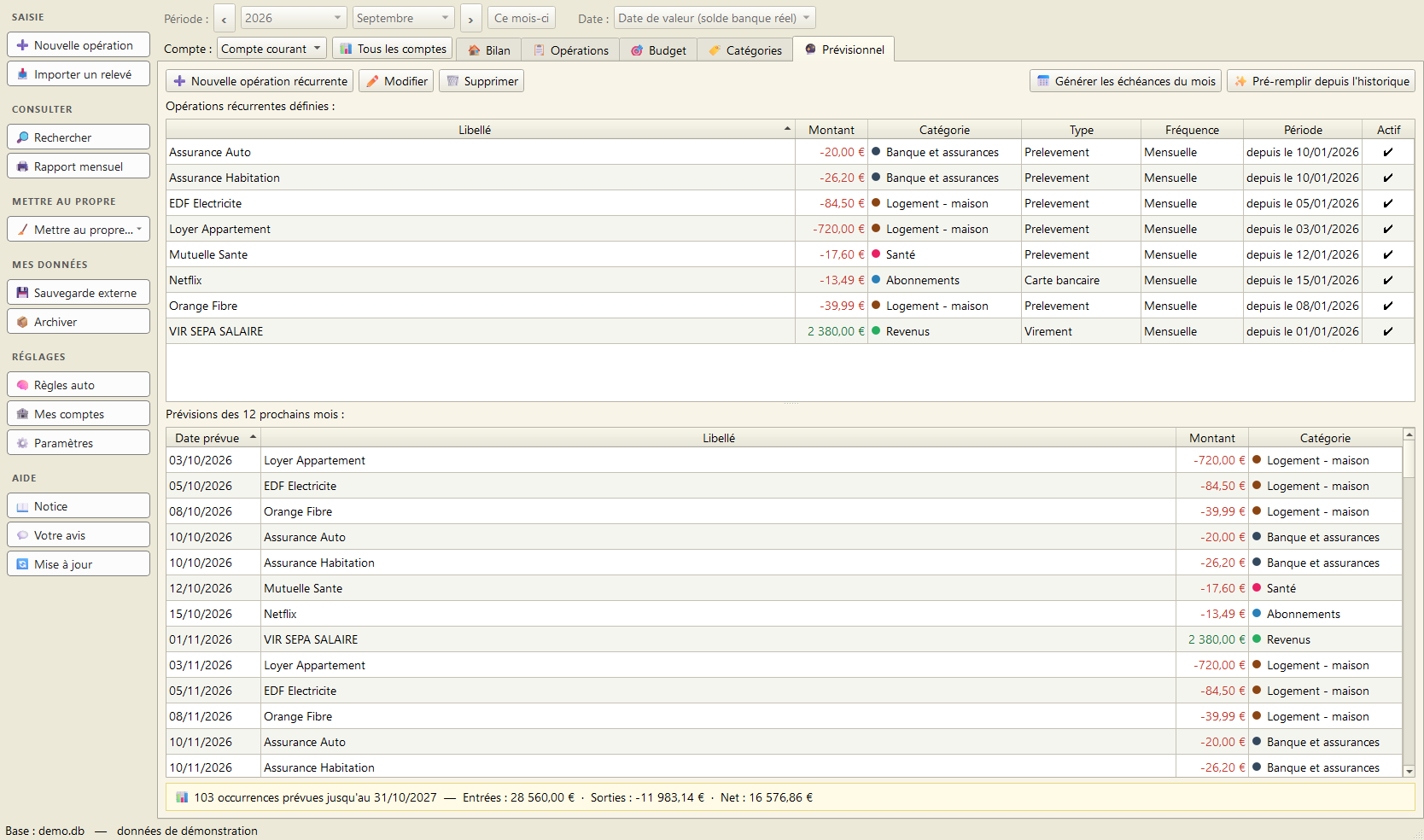Image resolution: width=1424 pixels, height=840 pixels.
Task: Toggle the Actif checkmark for VIR SEPA SALAIRE
Action: pyautogui.click(x=1388, y=331)
